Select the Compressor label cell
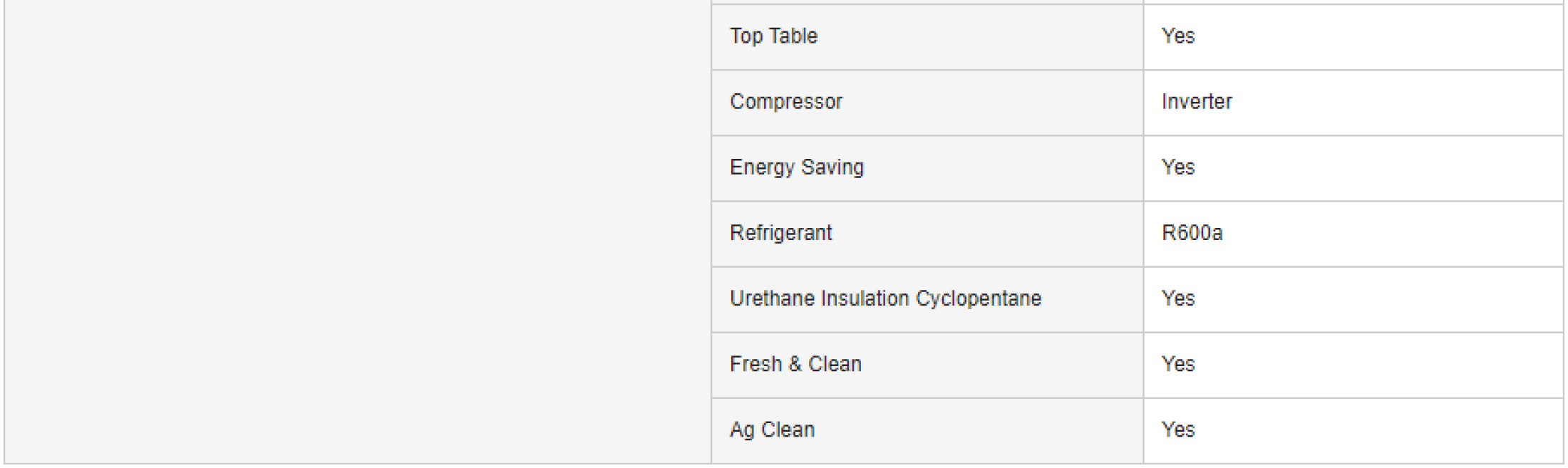The height and width of the screenshot is (468, 1568). [785, 102]
